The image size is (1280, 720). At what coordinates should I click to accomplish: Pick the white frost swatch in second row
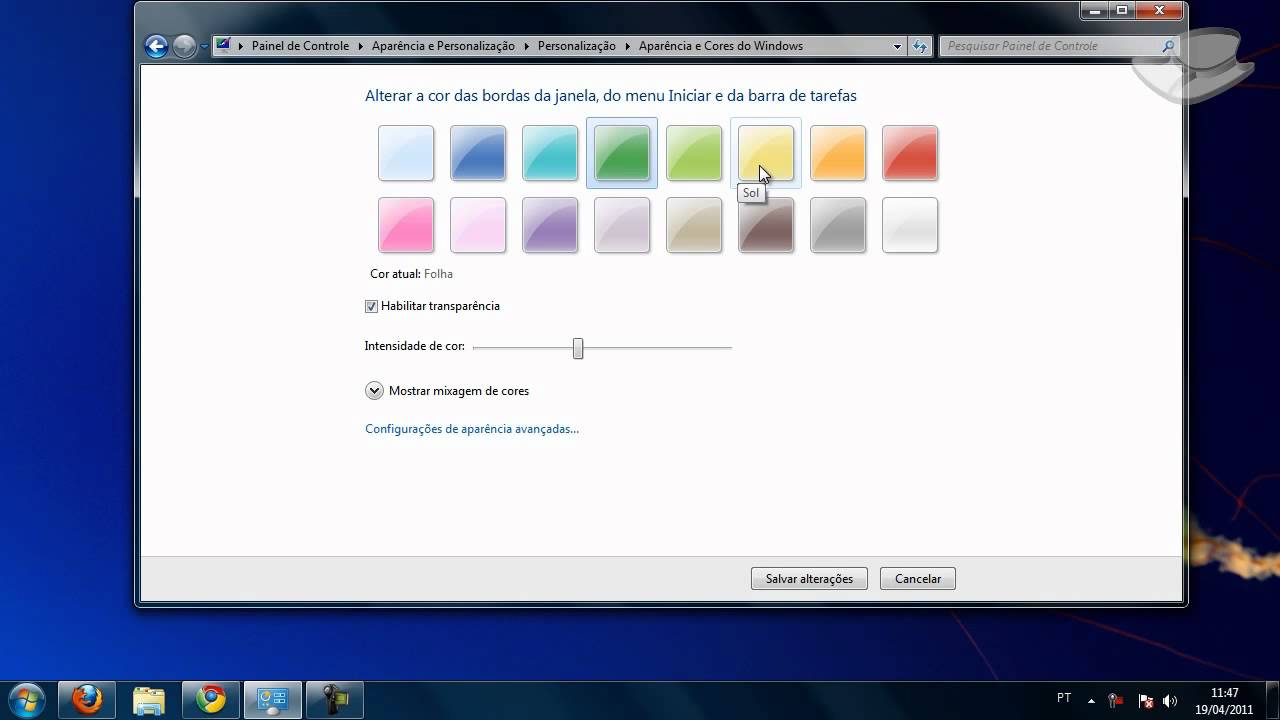(910, 225)
